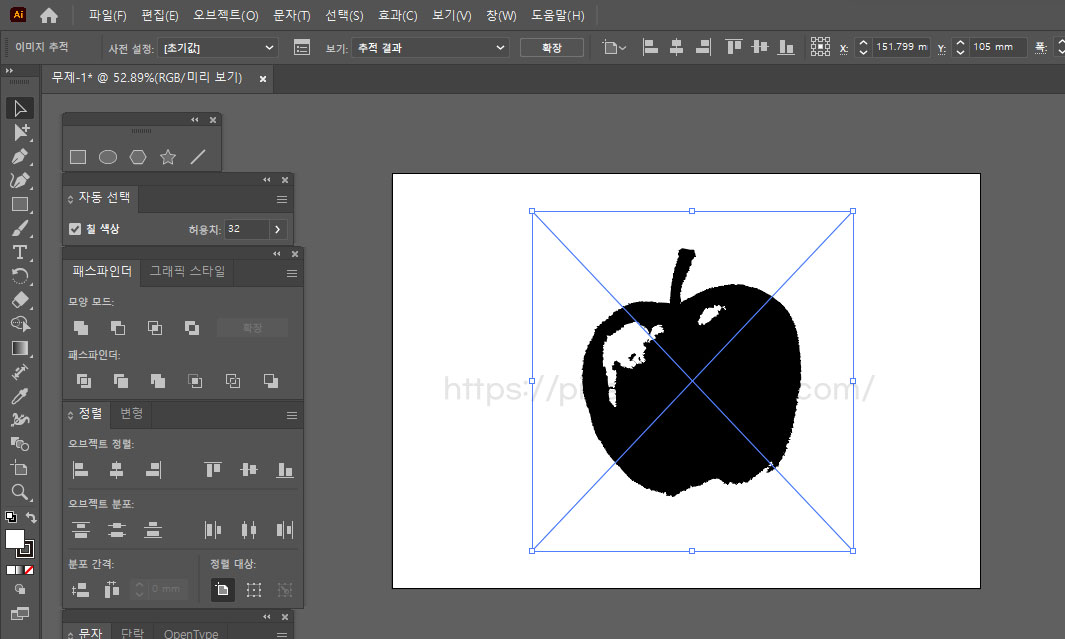Screen dimensions: 1065x639
Task: Apply Exclude shape mode
Action: point(192,328)
